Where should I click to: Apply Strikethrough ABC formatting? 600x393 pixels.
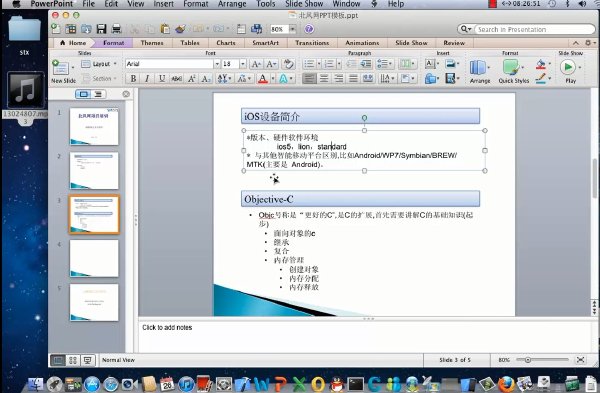[x=176, y=79]
